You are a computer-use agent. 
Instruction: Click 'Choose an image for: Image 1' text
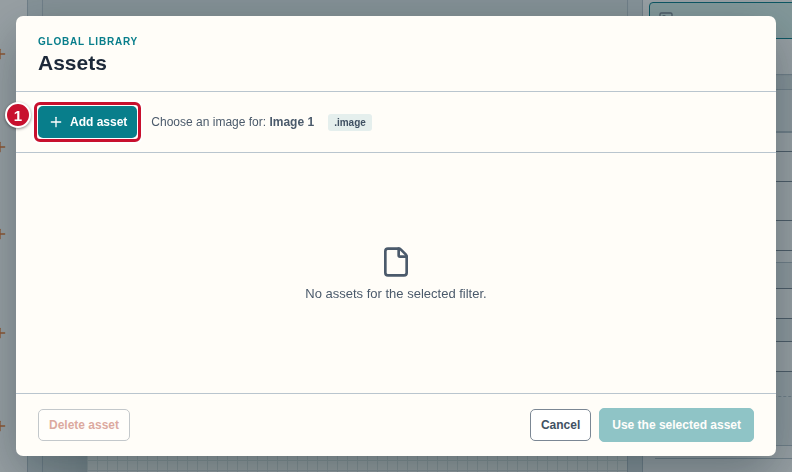(x=232, y=122)
